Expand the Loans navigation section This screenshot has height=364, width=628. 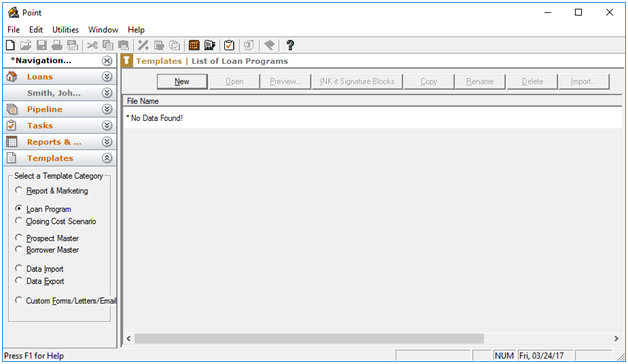click(x=107, y=76)
